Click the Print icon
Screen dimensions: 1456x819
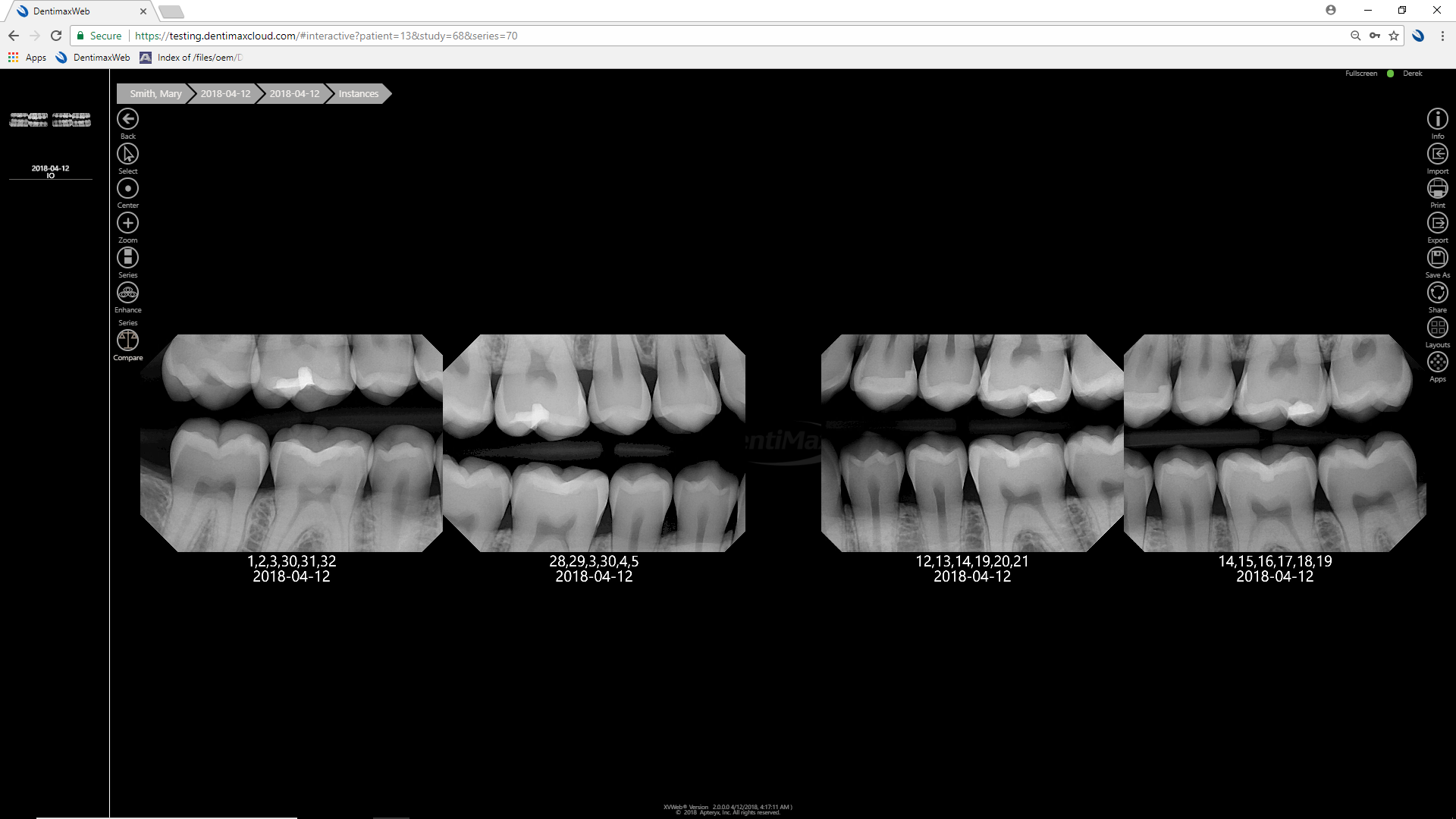coord(1437,188)
